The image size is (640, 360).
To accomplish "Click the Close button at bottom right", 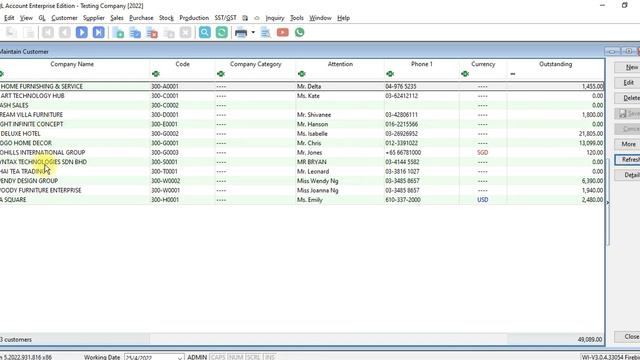I will click(628, 337).
